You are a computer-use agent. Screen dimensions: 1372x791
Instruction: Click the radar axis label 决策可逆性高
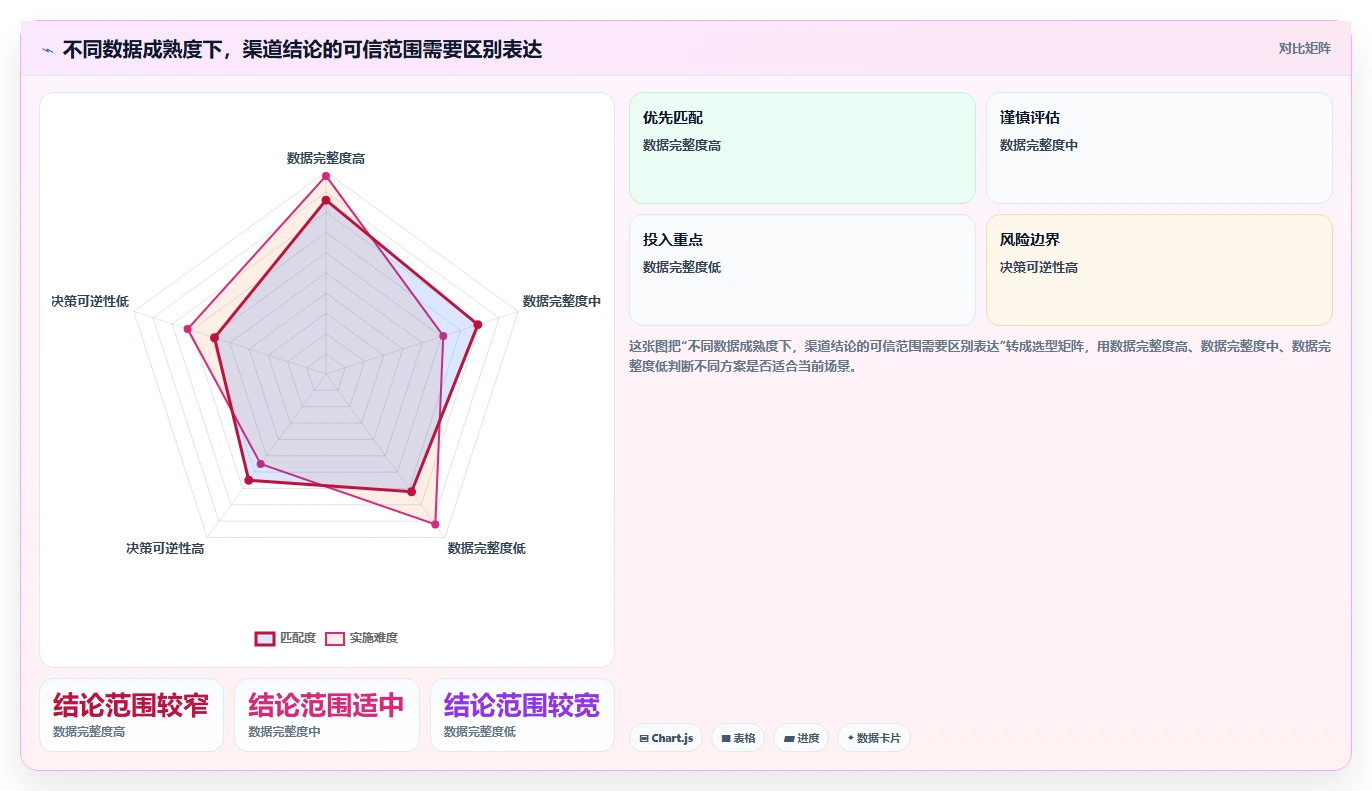click(x=165, y=548)
